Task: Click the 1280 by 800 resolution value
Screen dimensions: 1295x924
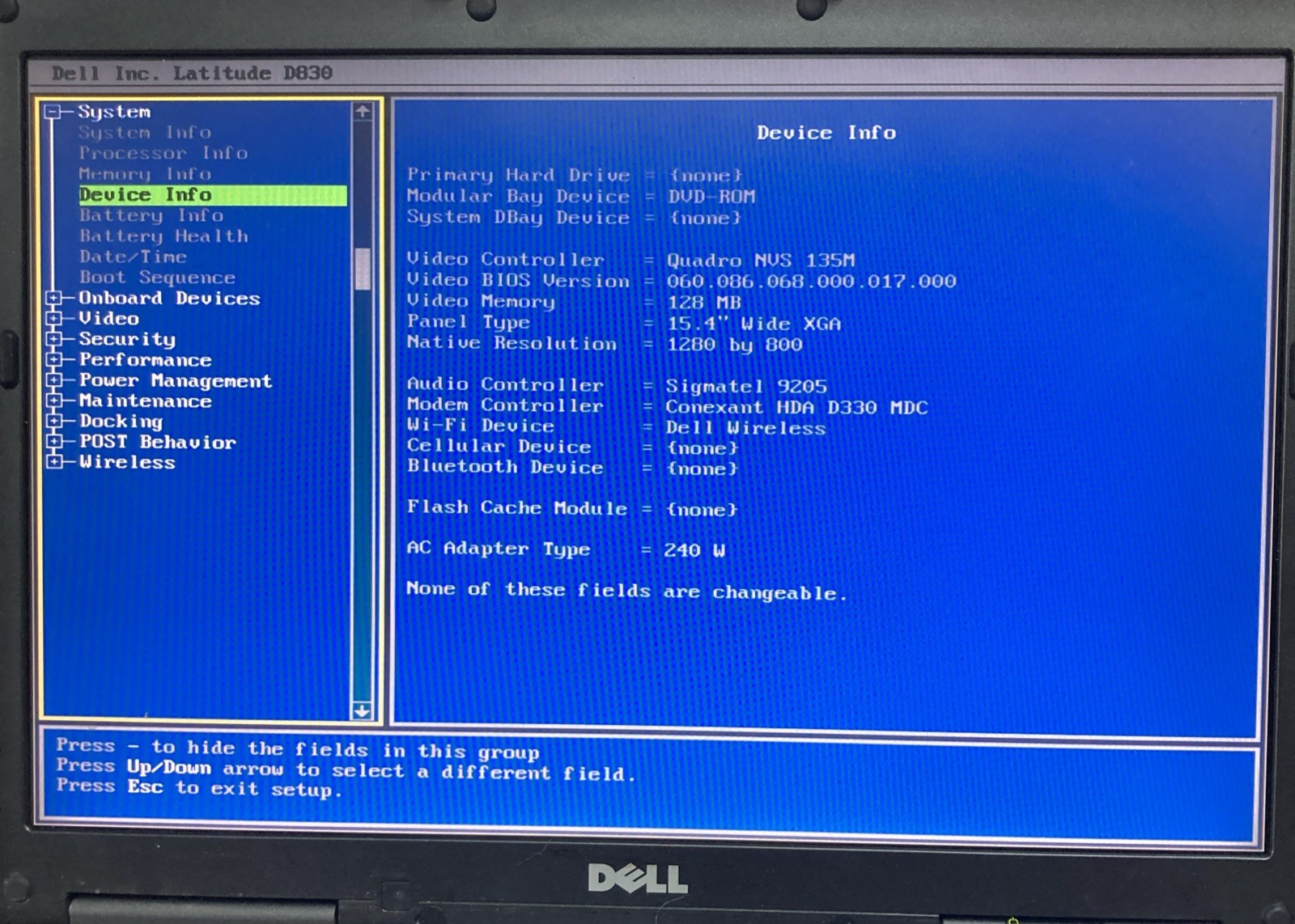Action: click(735, 345)
